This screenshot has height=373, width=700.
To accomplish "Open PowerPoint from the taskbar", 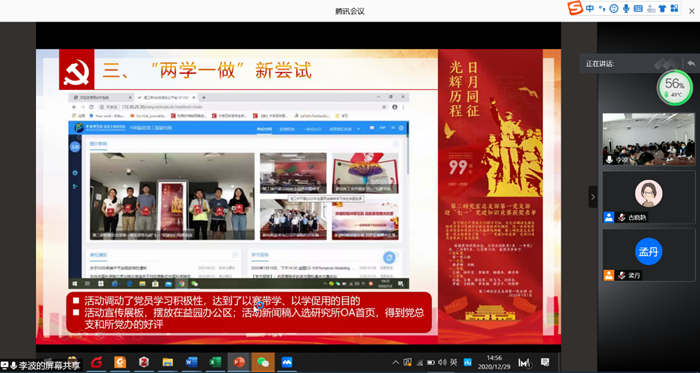I will 239,362.
